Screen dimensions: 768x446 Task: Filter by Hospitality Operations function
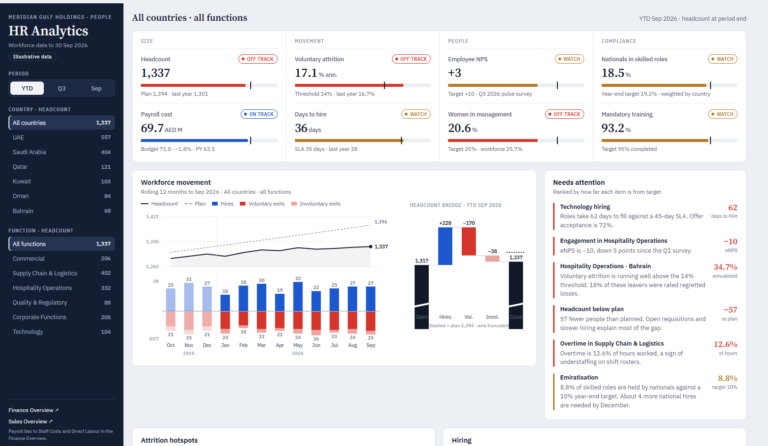click(x=62, y=288)
